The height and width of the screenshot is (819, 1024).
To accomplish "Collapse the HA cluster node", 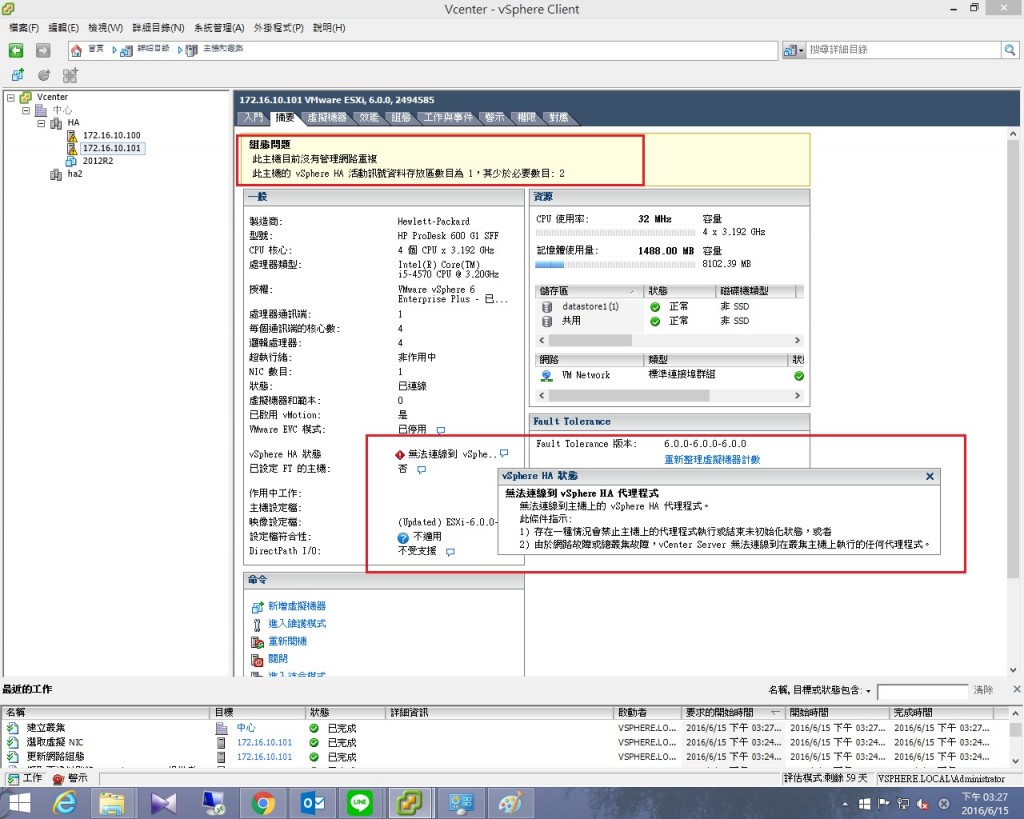I will click(41, 123).
